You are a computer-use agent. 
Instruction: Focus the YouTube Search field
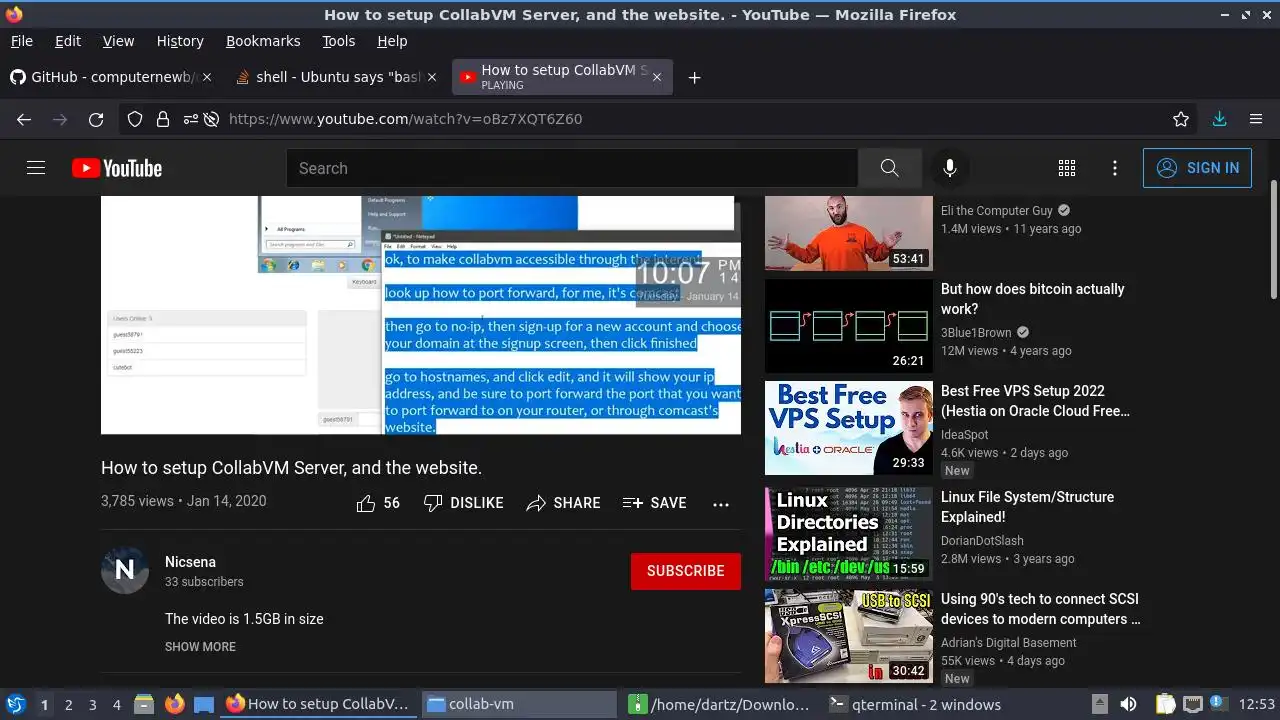[x=572, y=168]
